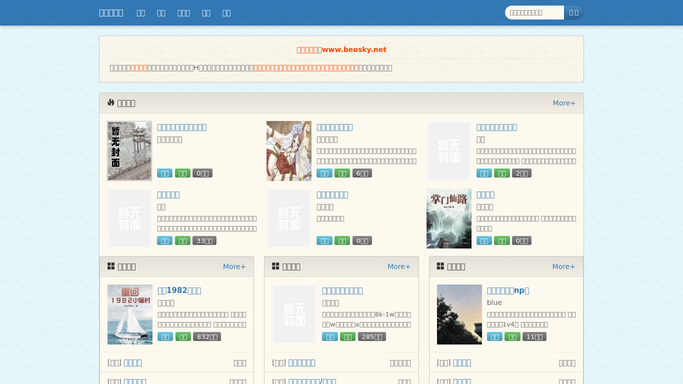Click the flame icon beside the first section heading
Viewport: 683px width, 384px height.
point(111,102)
